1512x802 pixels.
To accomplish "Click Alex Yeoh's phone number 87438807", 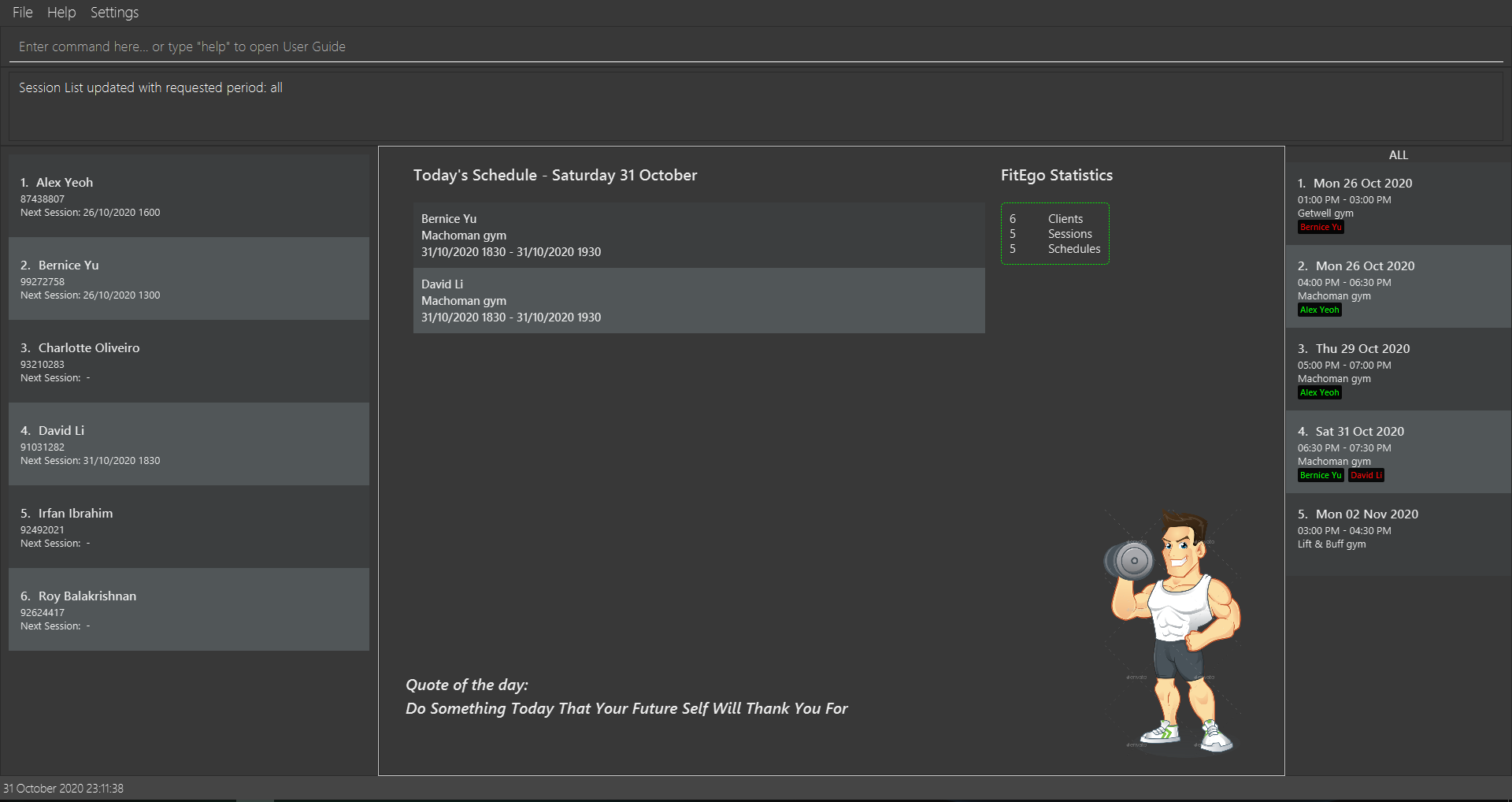I will pyautogui.click(x=43, y=199).
